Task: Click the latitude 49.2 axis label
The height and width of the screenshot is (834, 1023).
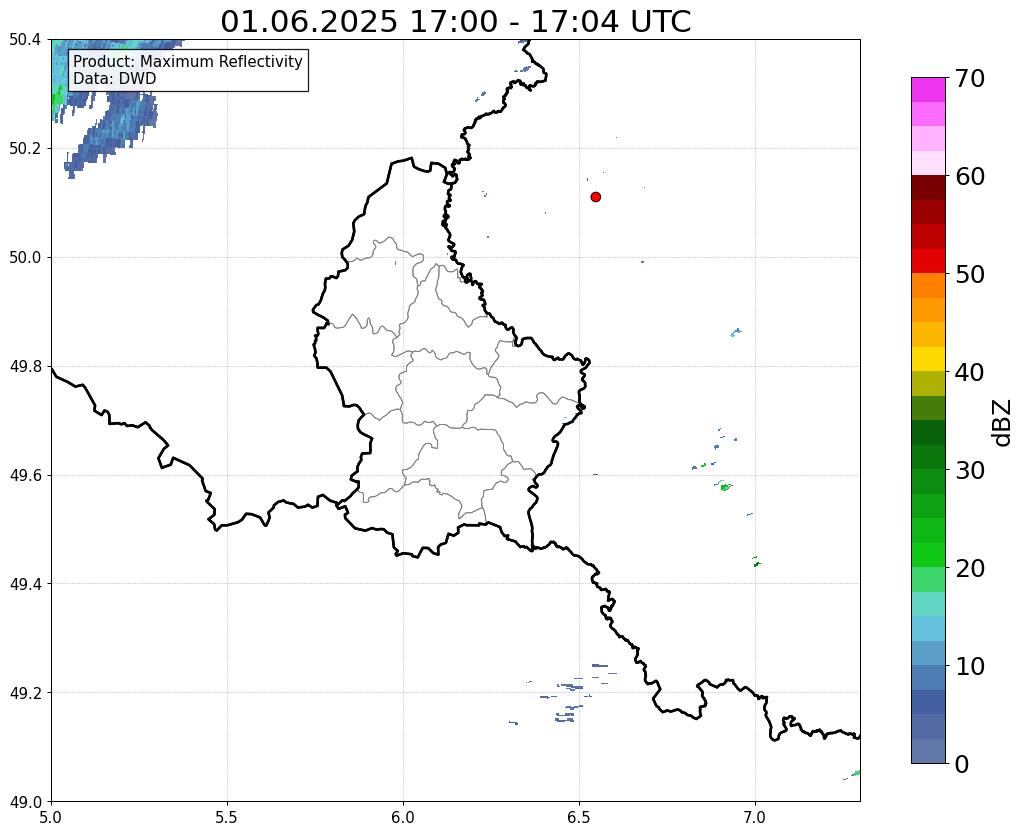Action: 25,693
